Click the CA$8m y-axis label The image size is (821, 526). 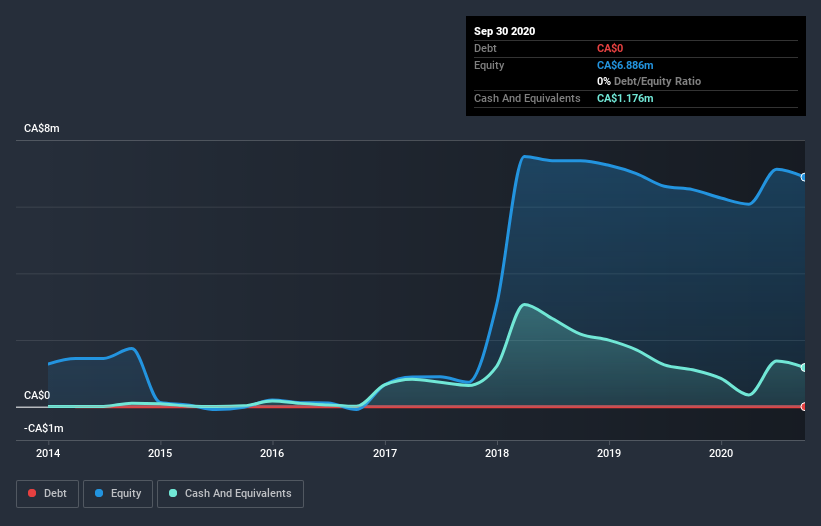pos(42,128)
